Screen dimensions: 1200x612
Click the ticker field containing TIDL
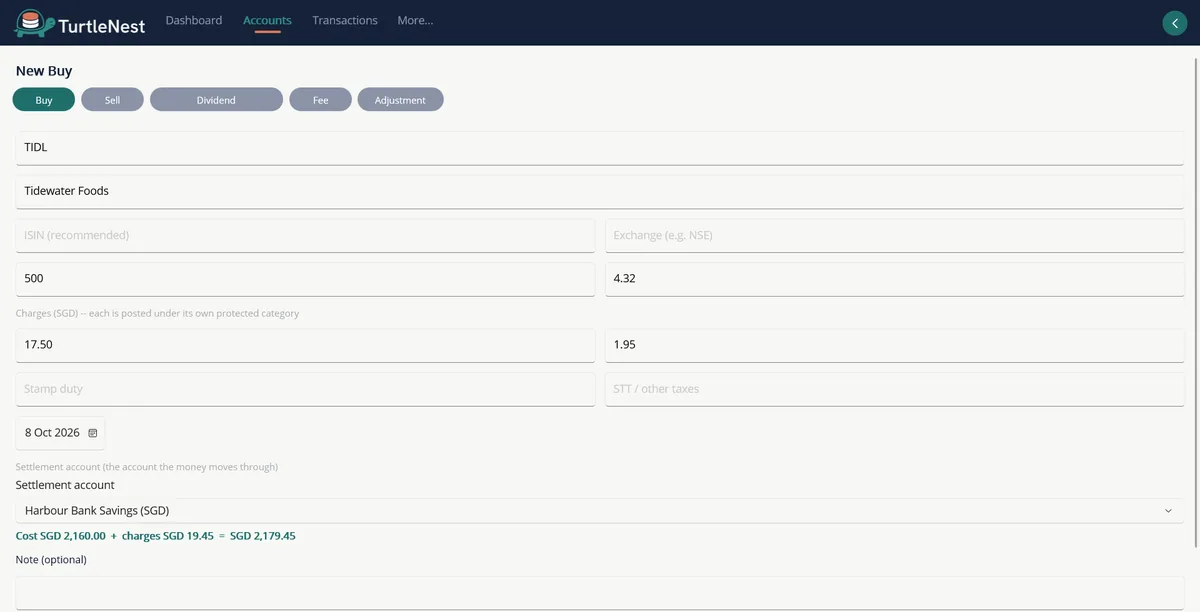[600, 148]
